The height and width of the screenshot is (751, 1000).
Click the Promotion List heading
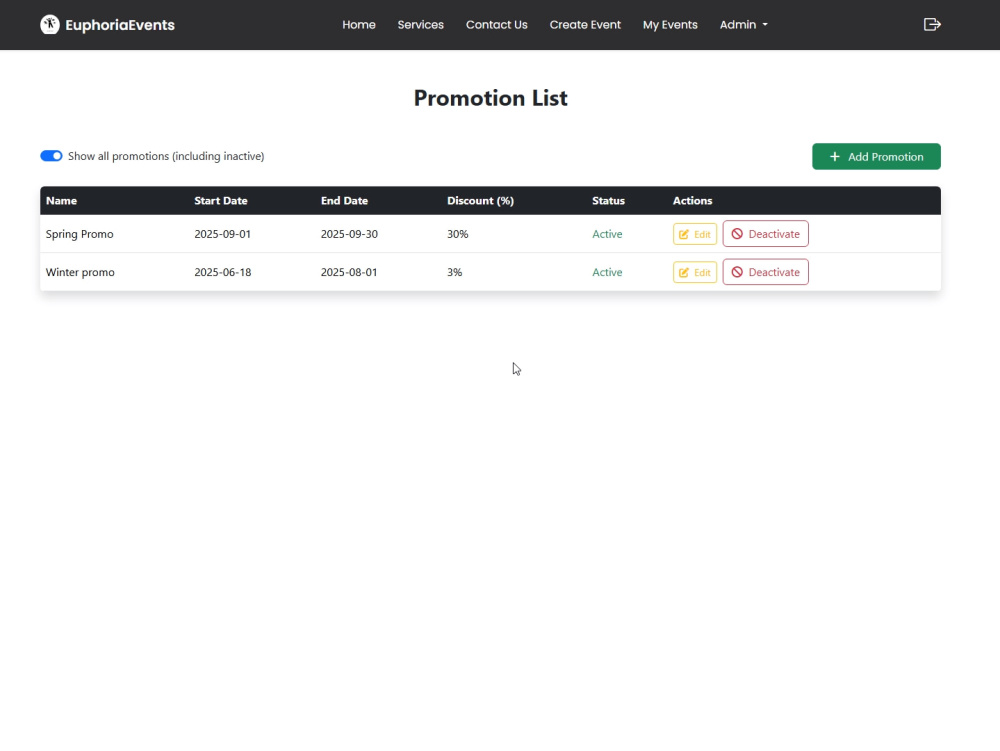coord(490,98)
